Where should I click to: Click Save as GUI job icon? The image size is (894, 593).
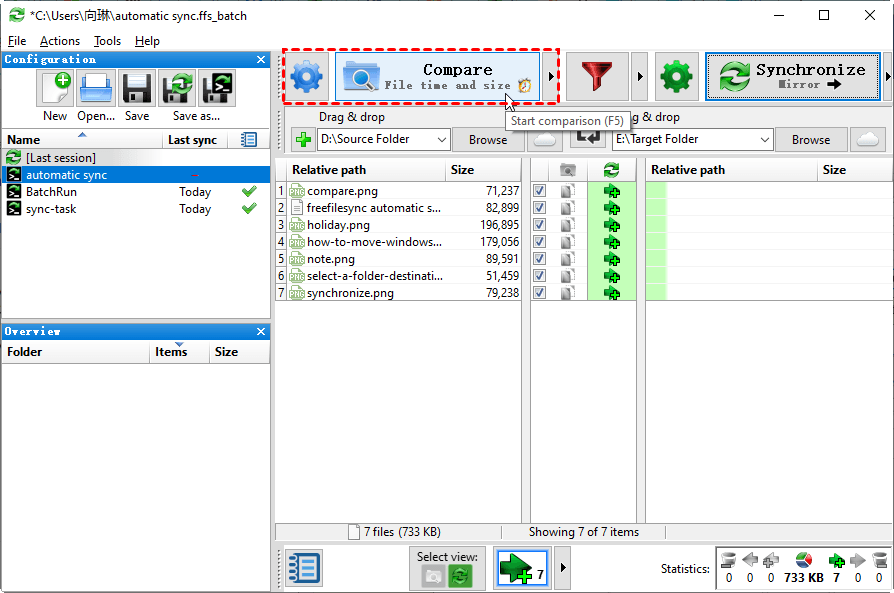click(177, 88)
